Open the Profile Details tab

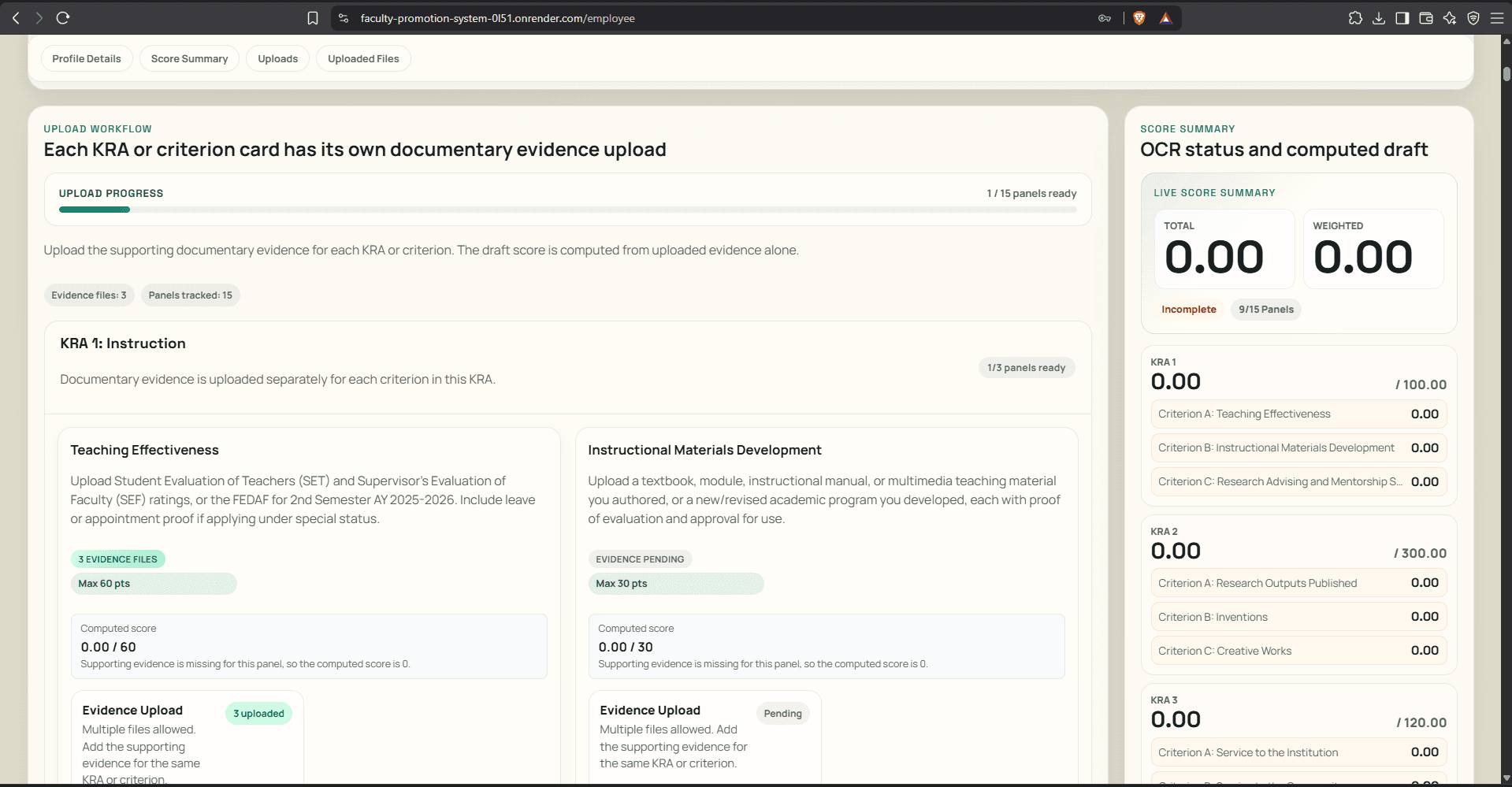pos(87,58)
